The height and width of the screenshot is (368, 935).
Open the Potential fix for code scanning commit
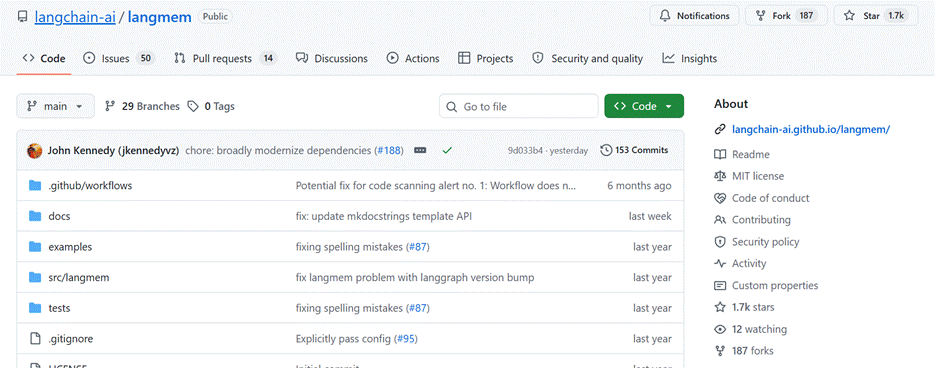click(x=436, y=185)
